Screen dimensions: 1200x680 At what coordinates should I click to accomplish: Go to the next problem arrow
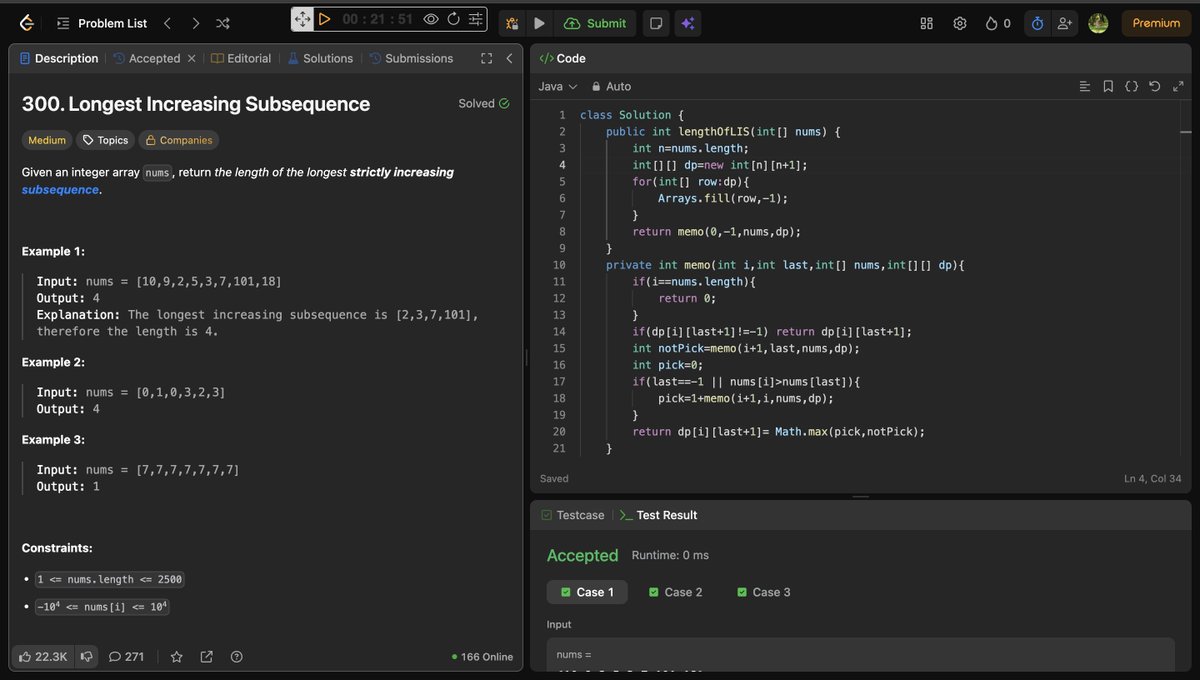click(x=195, y=23)
